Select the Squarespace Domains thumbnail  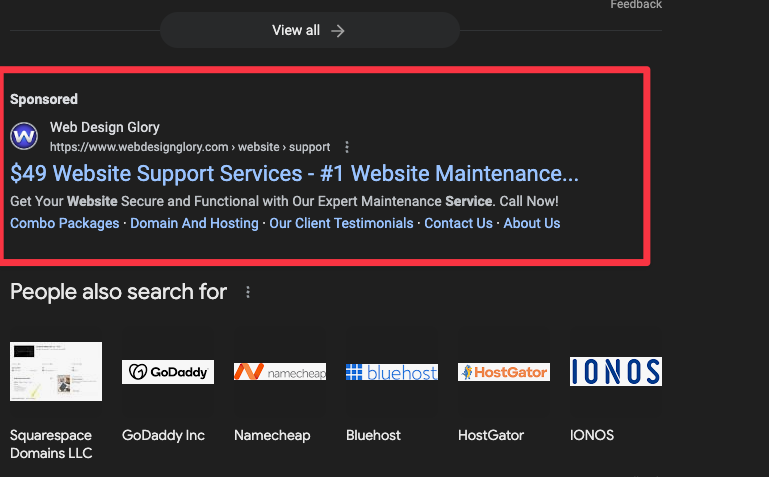56,371
